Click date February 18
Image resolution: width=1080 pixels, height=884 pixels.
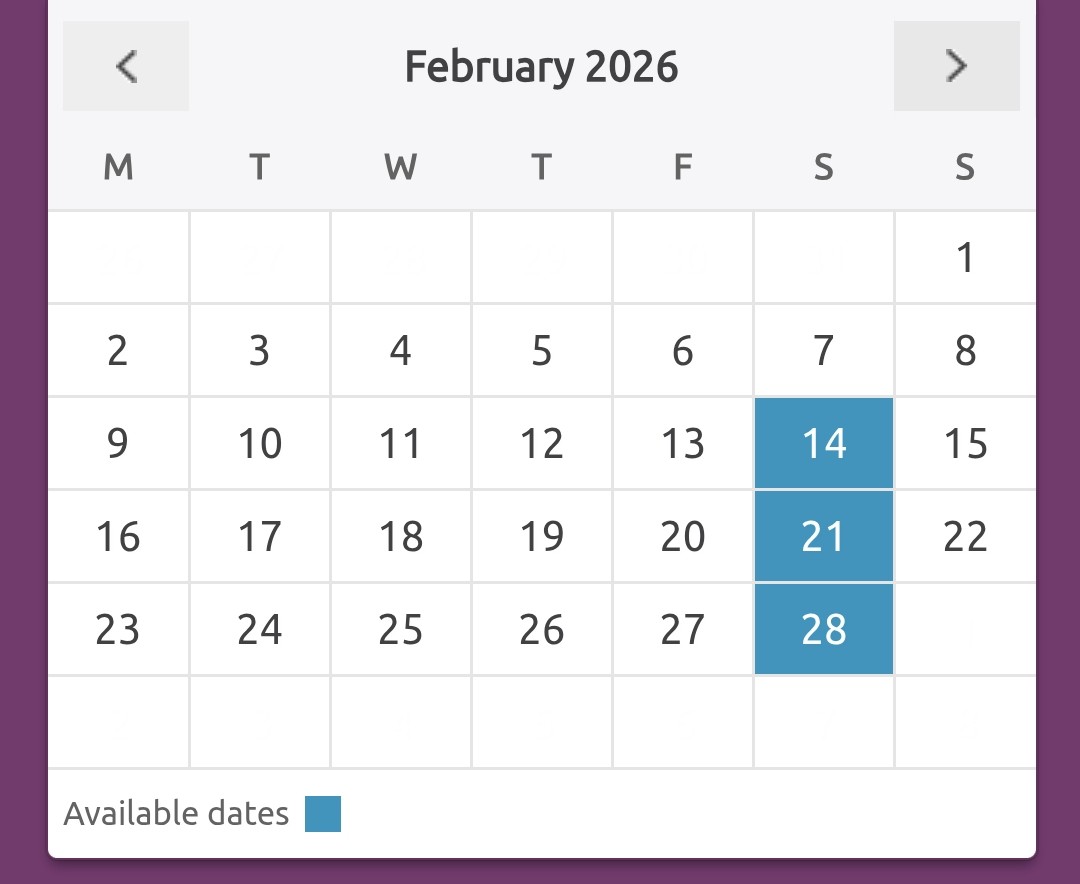pos(401,537)
